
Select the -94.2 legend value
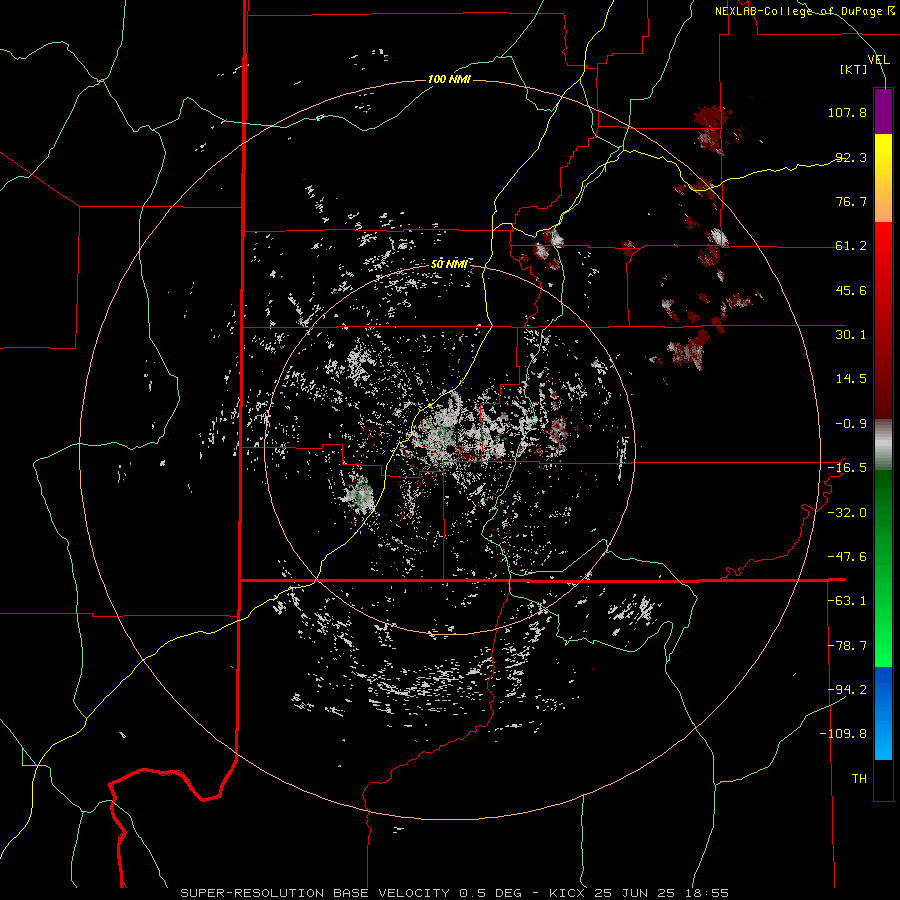[x=847, y=690]
